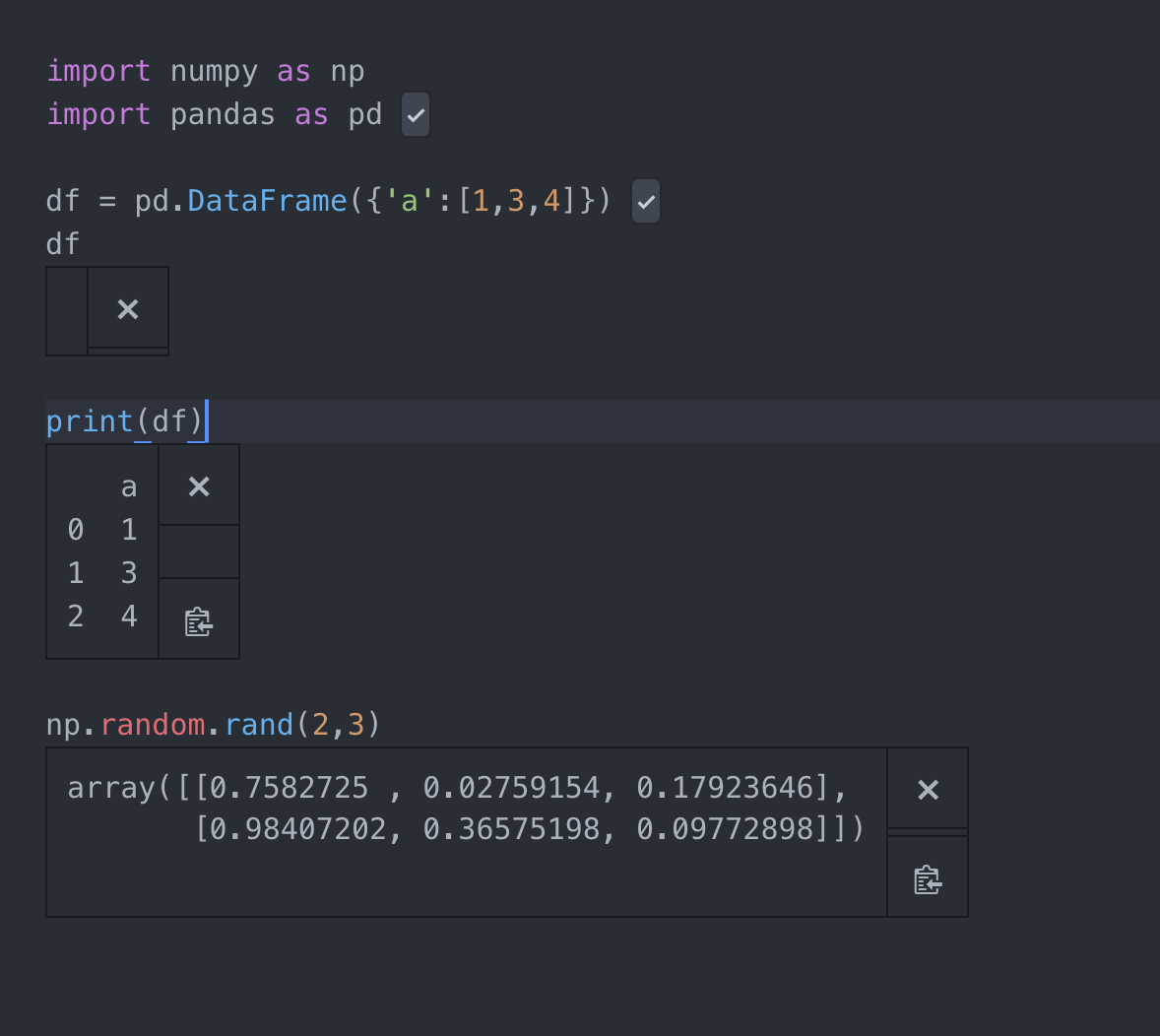
Task: Close the np.random.rand array output
Action: (x=927, y=788)
